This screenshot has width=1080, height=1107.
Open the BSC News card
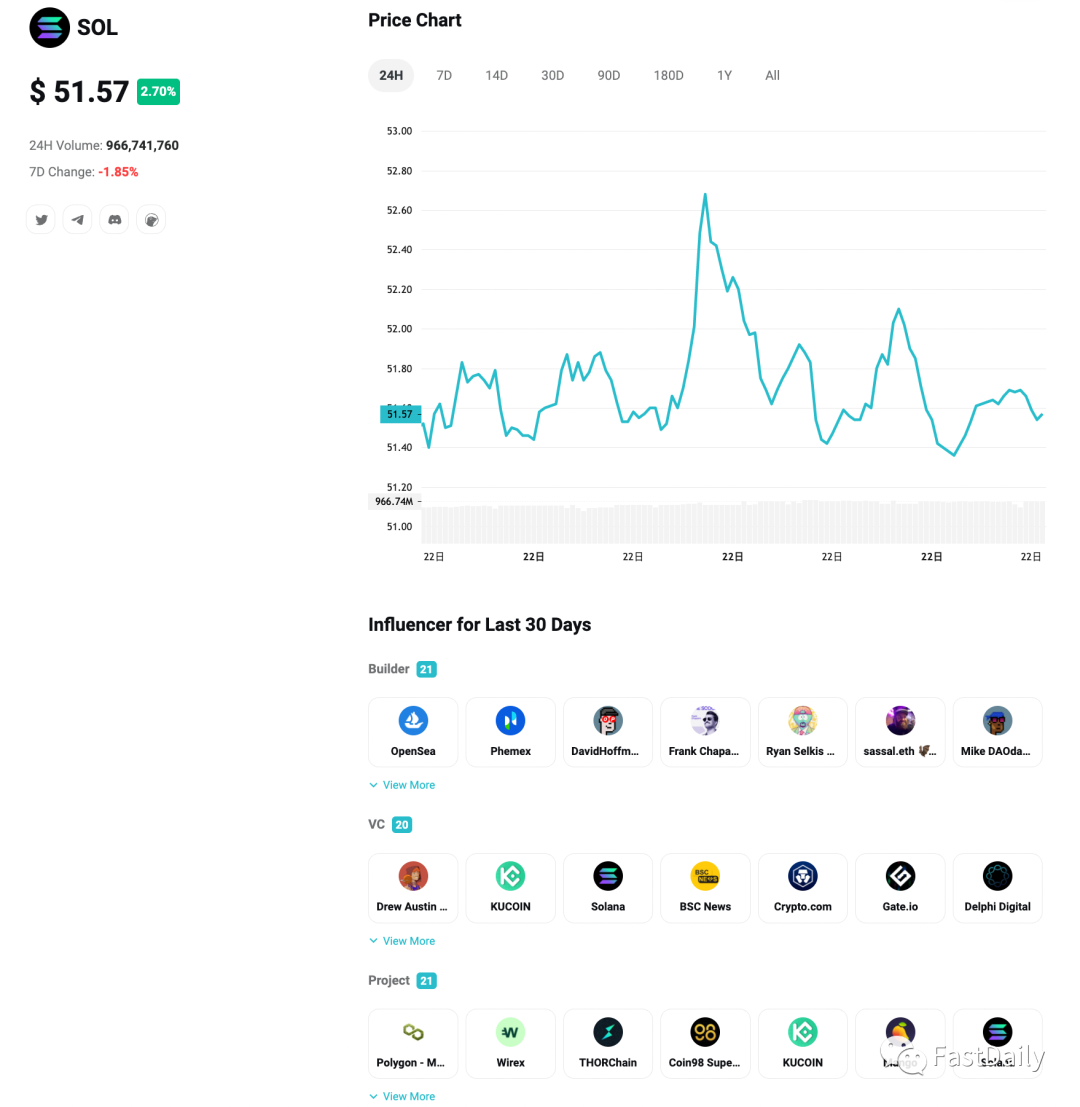click(x=705, y=888)
